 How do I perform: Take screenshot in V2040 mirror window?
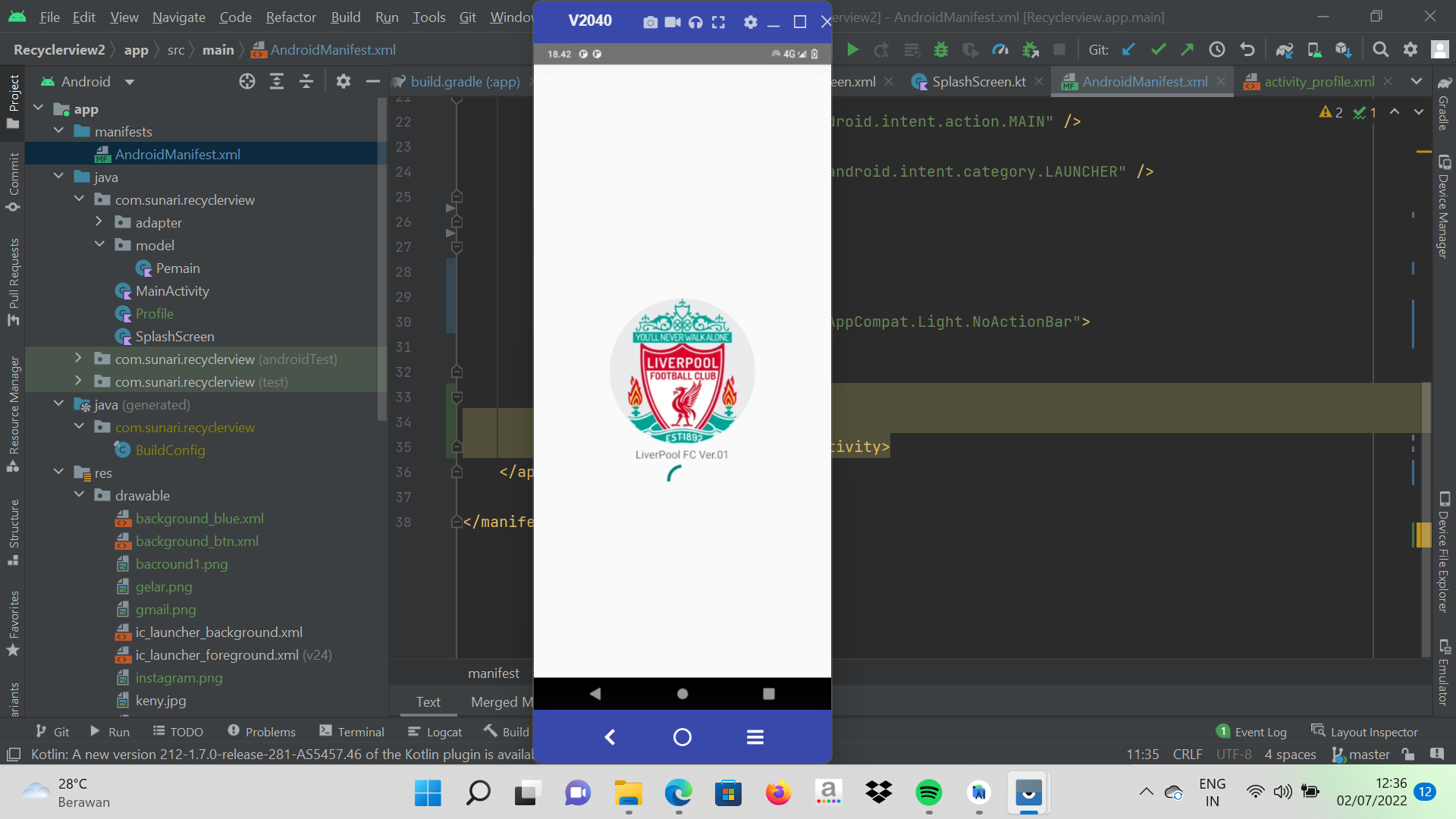650,22
